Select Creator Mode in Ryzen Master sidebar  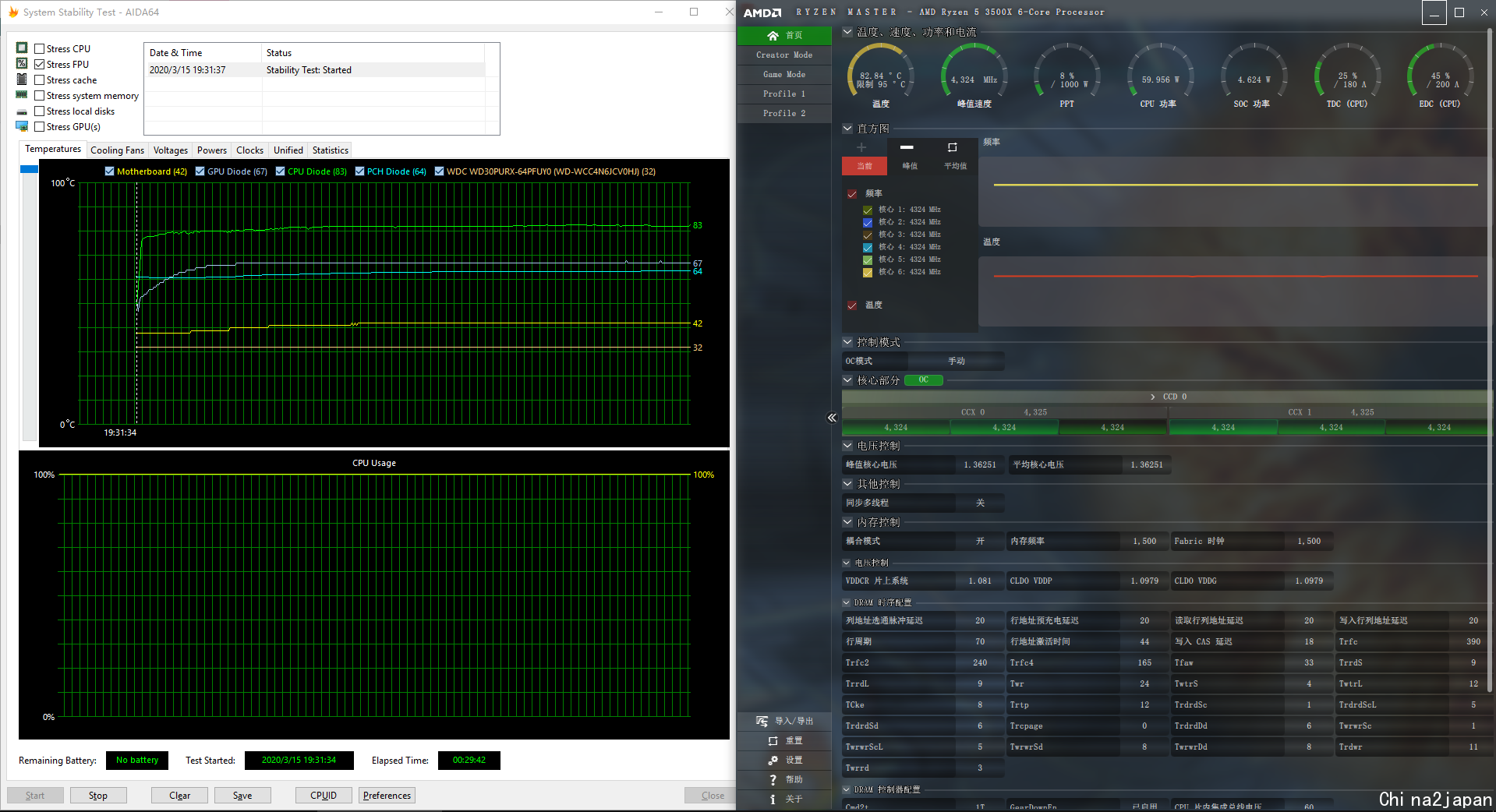point(784,55)
